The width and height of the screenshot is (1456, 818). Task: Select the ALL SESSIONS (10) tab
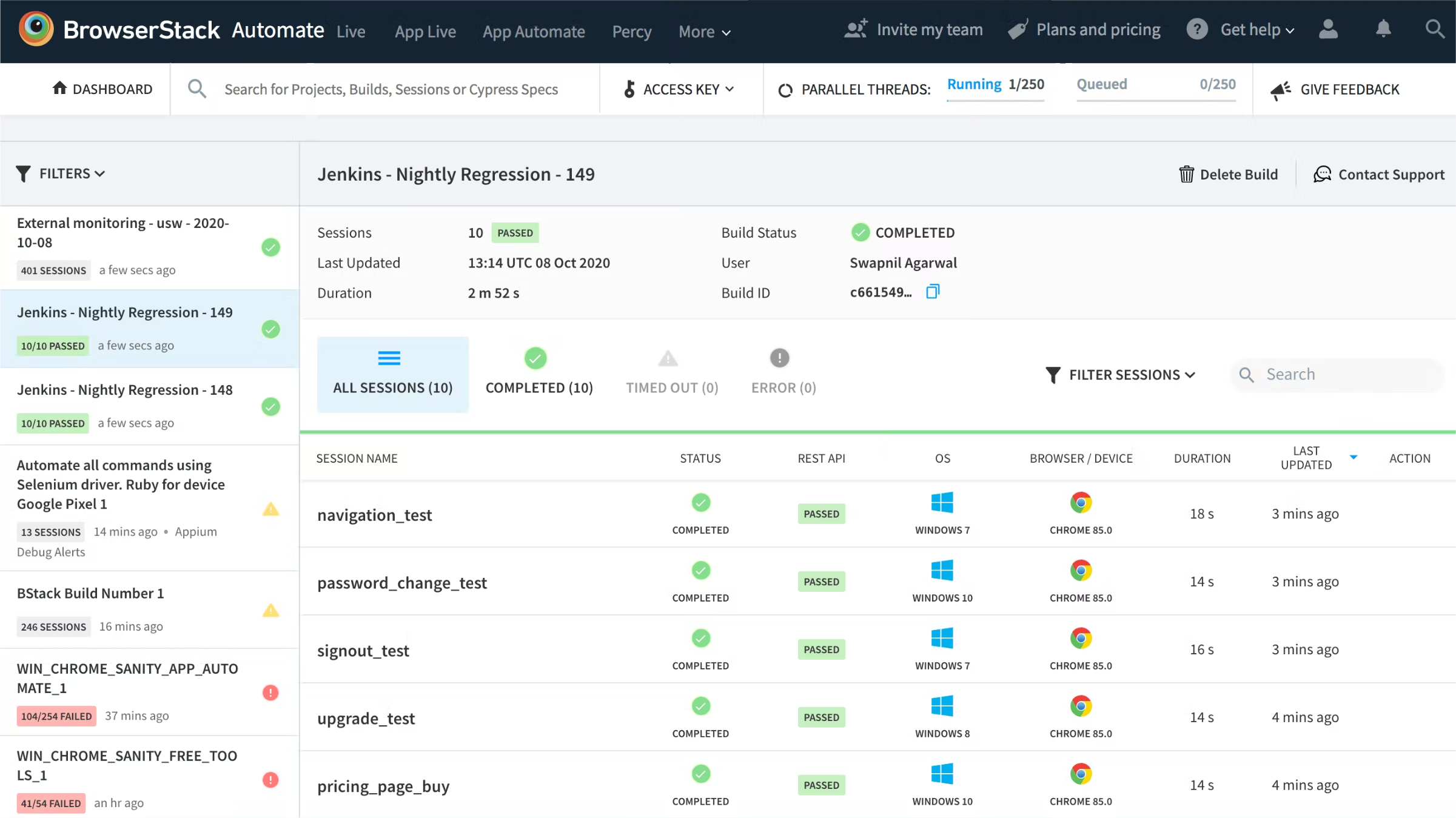pyautogui.click(x=392, y=375)
